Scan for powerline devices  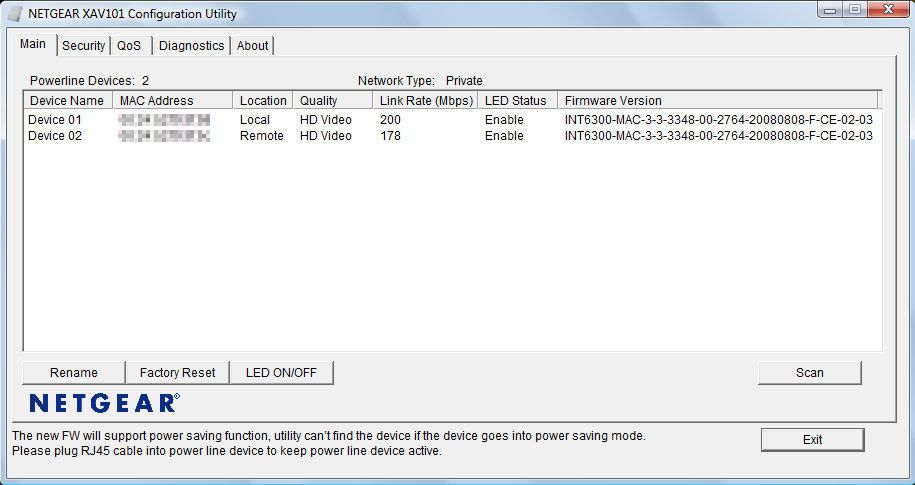[809, 373]
